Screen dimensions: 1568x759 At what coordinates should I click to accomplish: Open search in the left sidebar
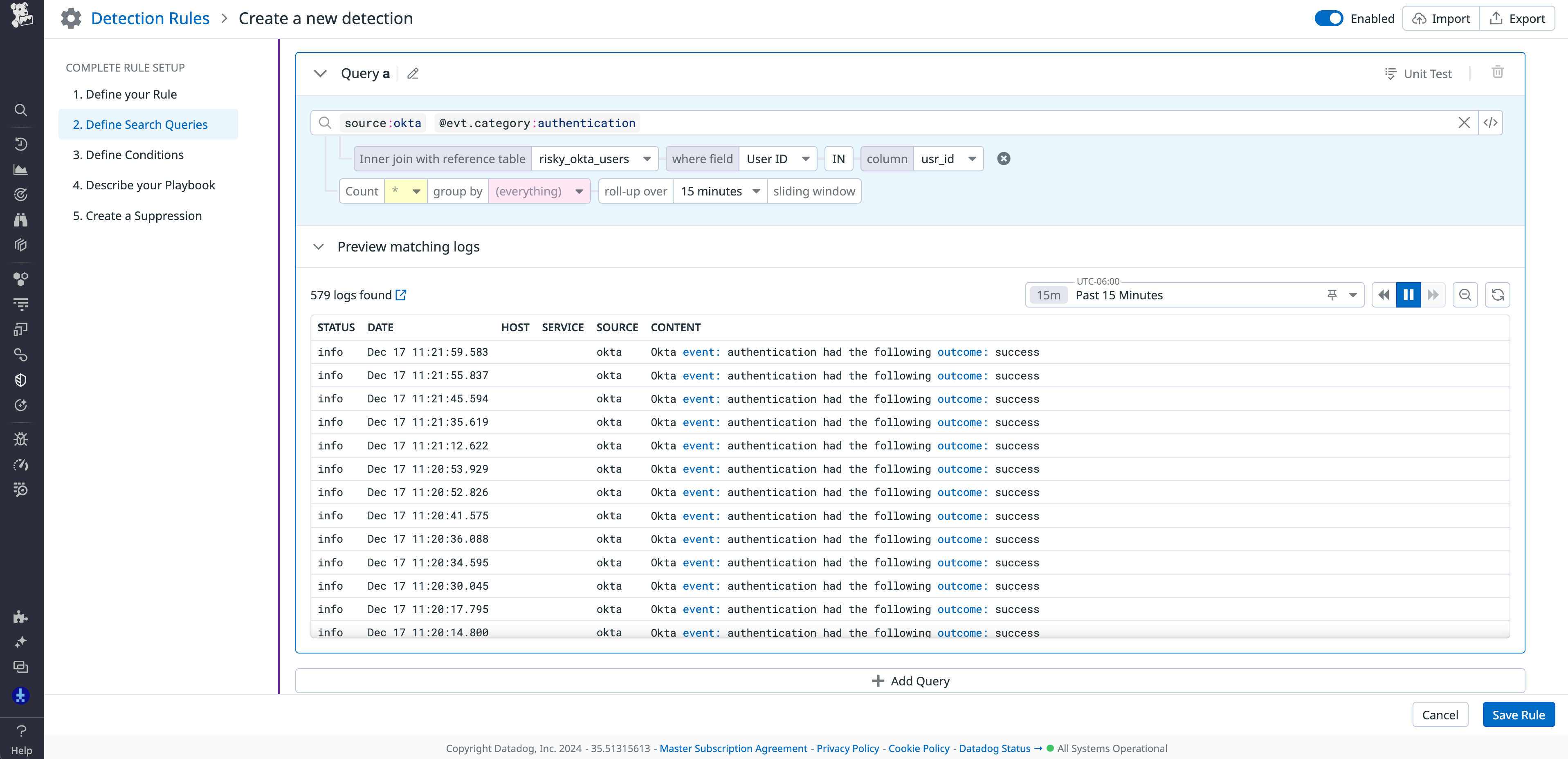[x=21, y=110]
